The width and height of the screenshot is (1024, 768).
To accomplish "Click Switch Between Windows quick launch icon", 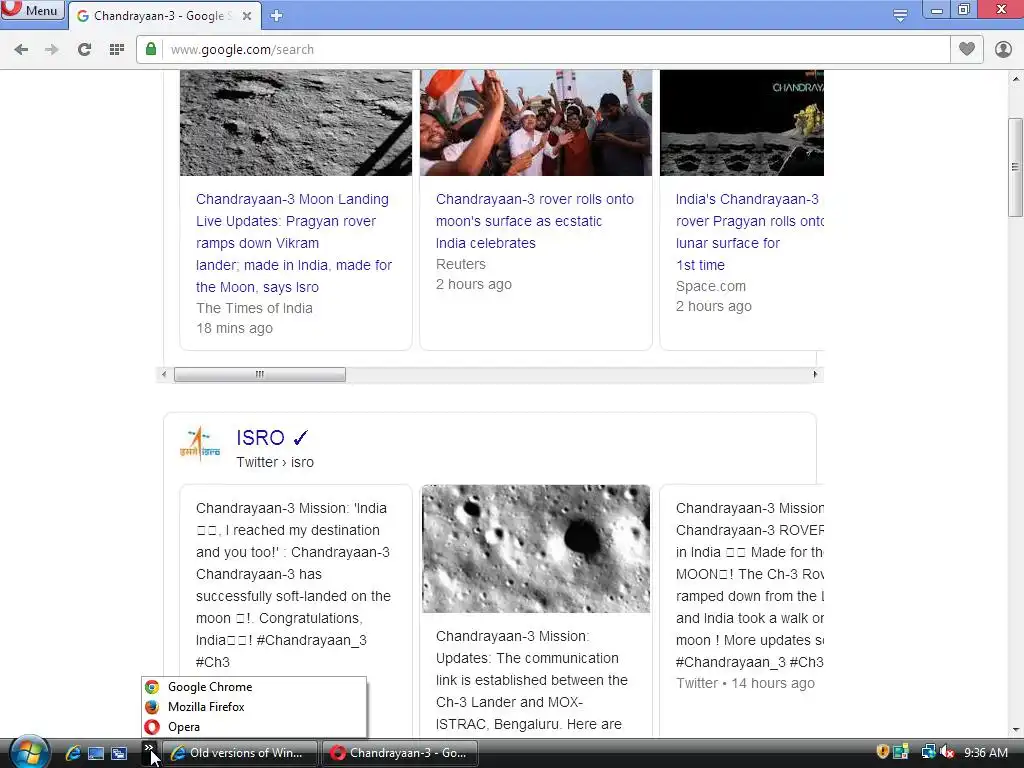I will point(119,753).
